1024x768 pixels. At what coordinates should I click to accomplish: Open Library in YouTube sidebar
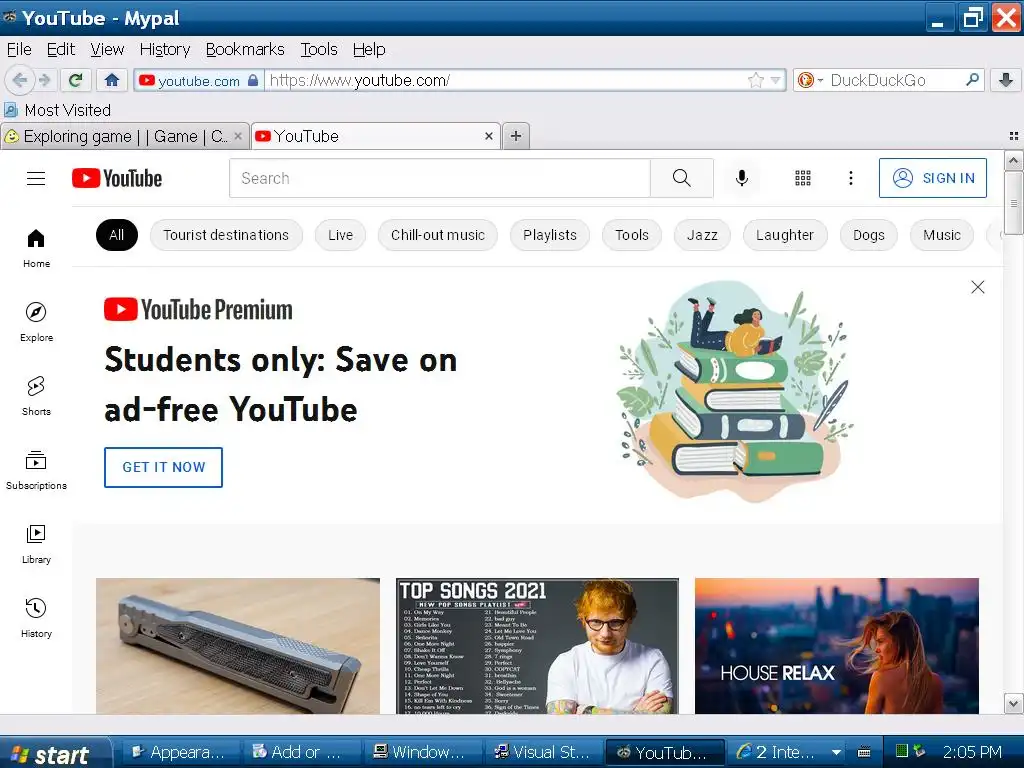pyautogui.click(x=36, y=544)
